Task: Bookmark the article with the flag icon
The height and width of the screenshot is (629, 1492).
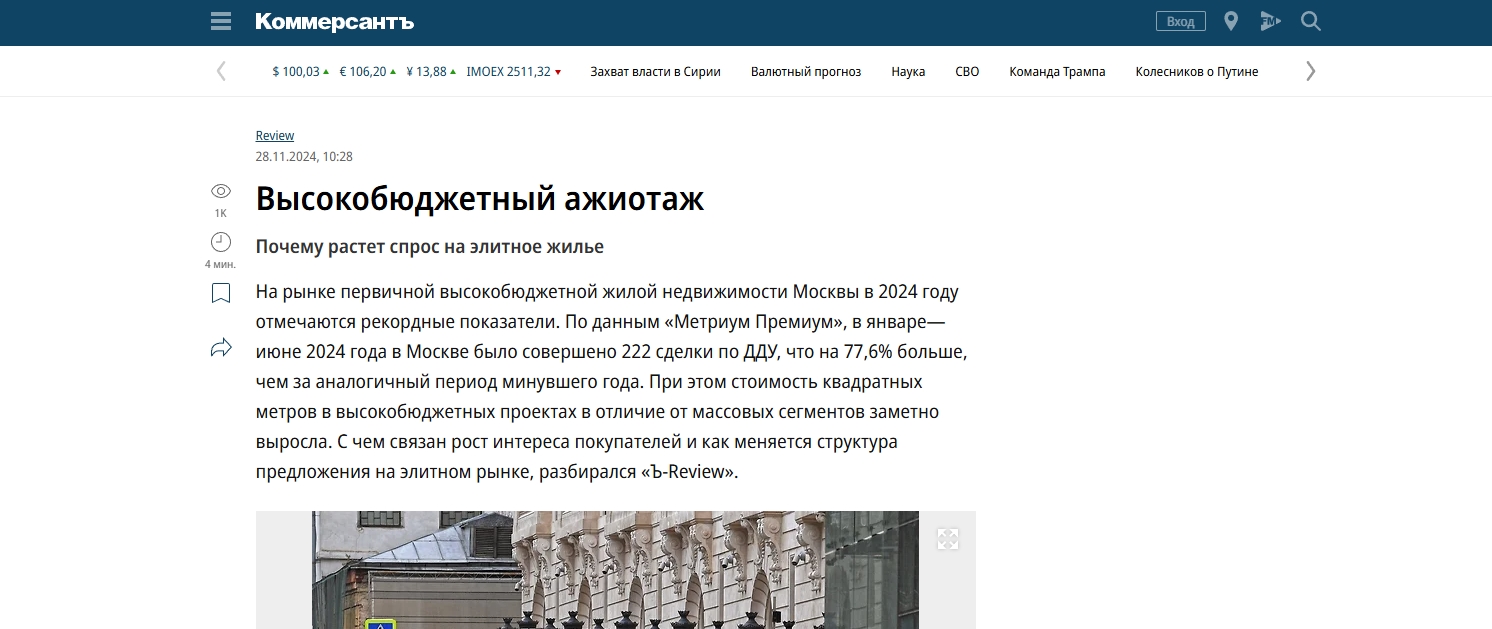Action: [x=220, y=293]
